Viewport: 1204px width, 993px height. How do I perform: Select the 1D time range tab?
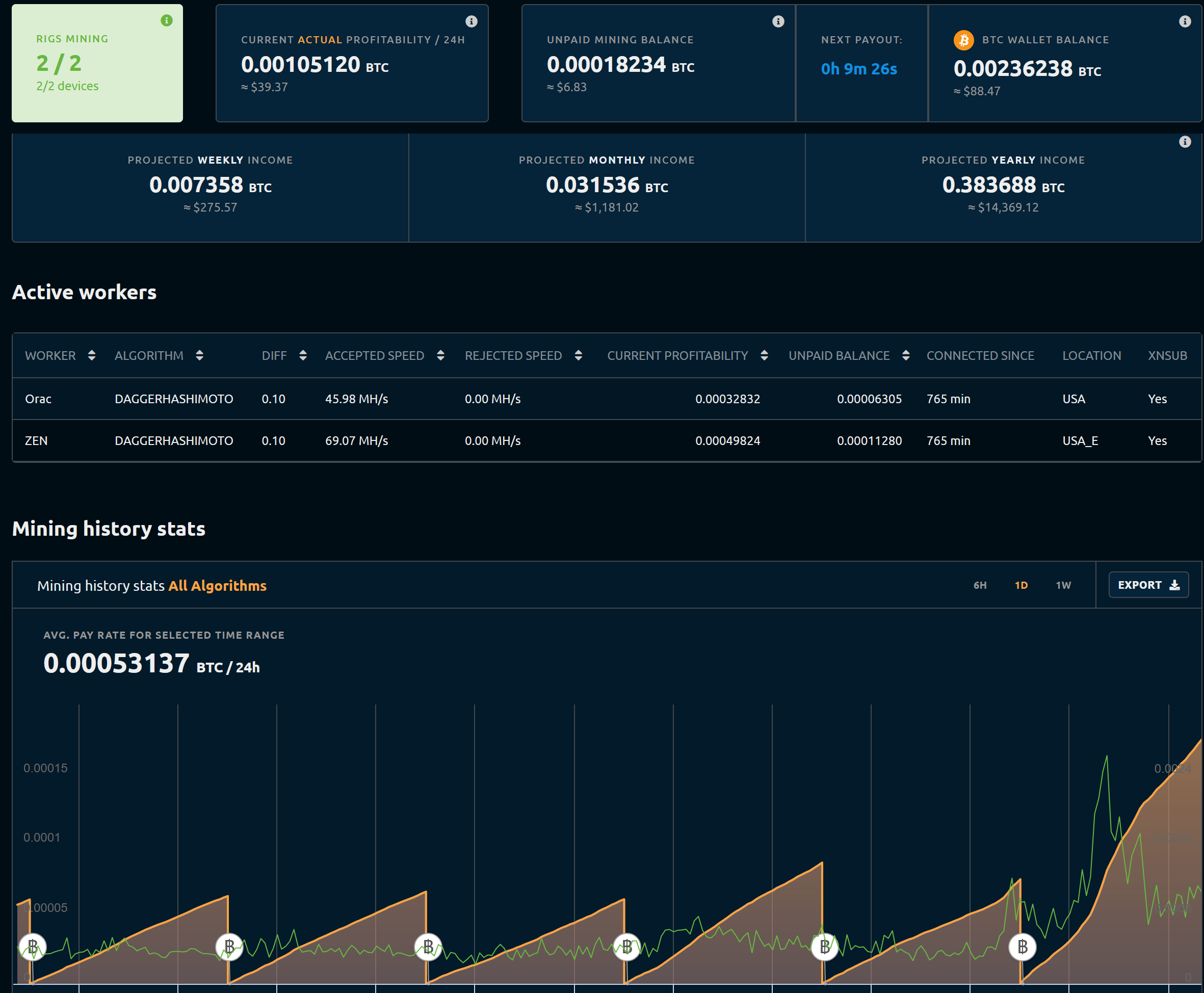click(x=1021, y=585)
